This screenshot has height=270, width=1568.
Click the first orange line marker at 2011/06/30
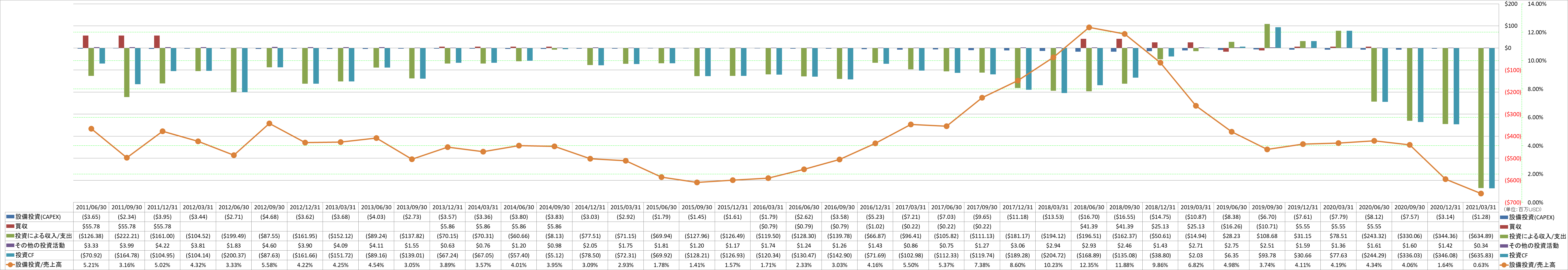pyautogui.click(x=91, y=129)
